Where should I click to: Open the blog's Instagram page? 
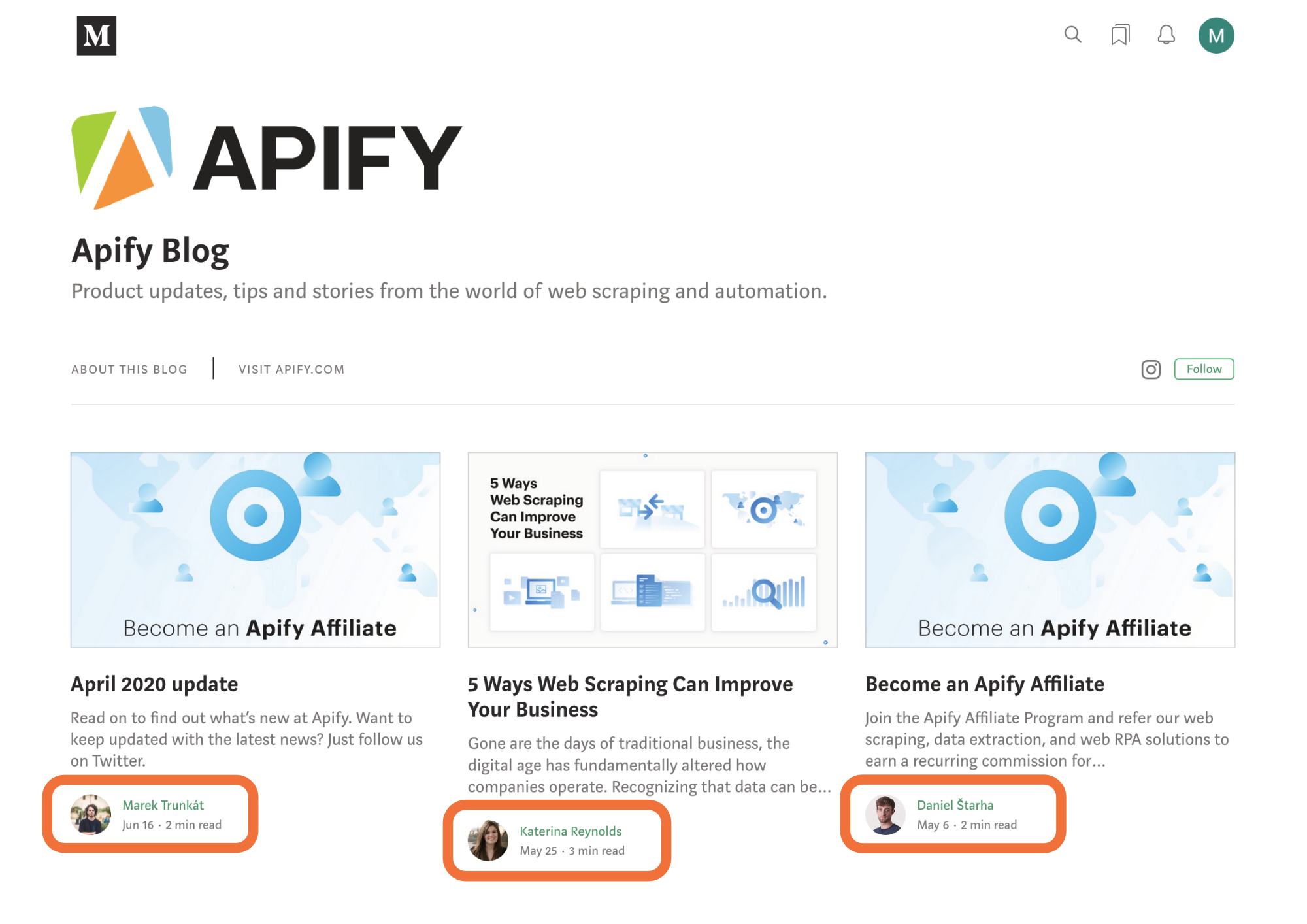[1150, 369]
